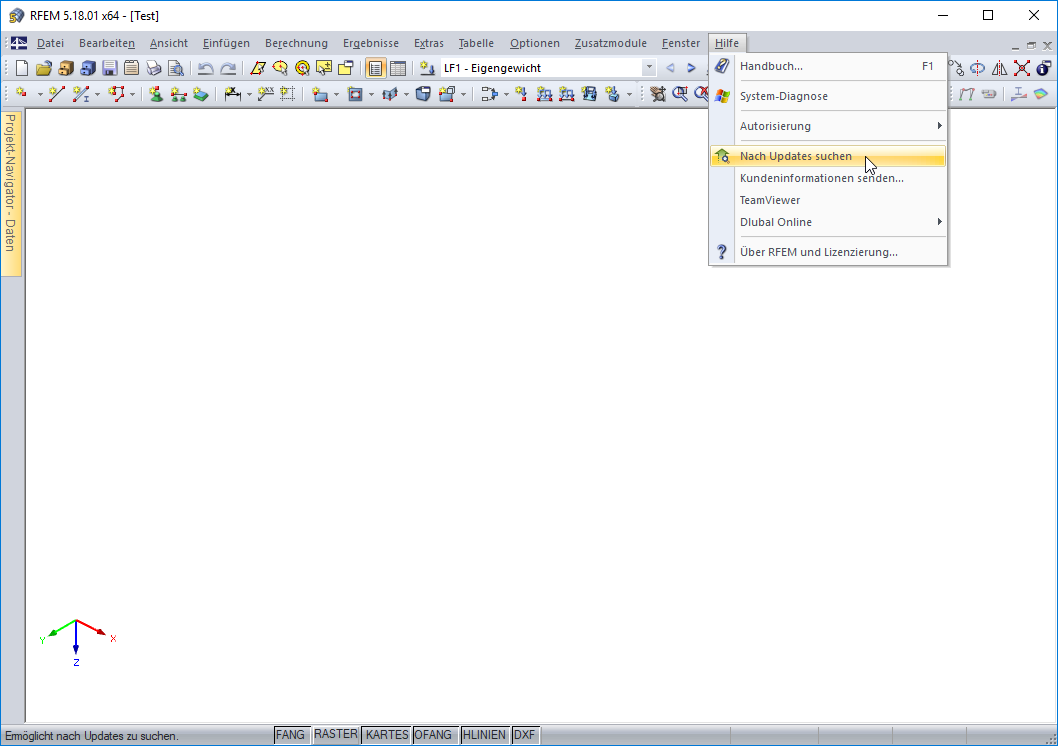Click the printer icon in the toolbar
Screen dimensions: 1058x746
154,68
